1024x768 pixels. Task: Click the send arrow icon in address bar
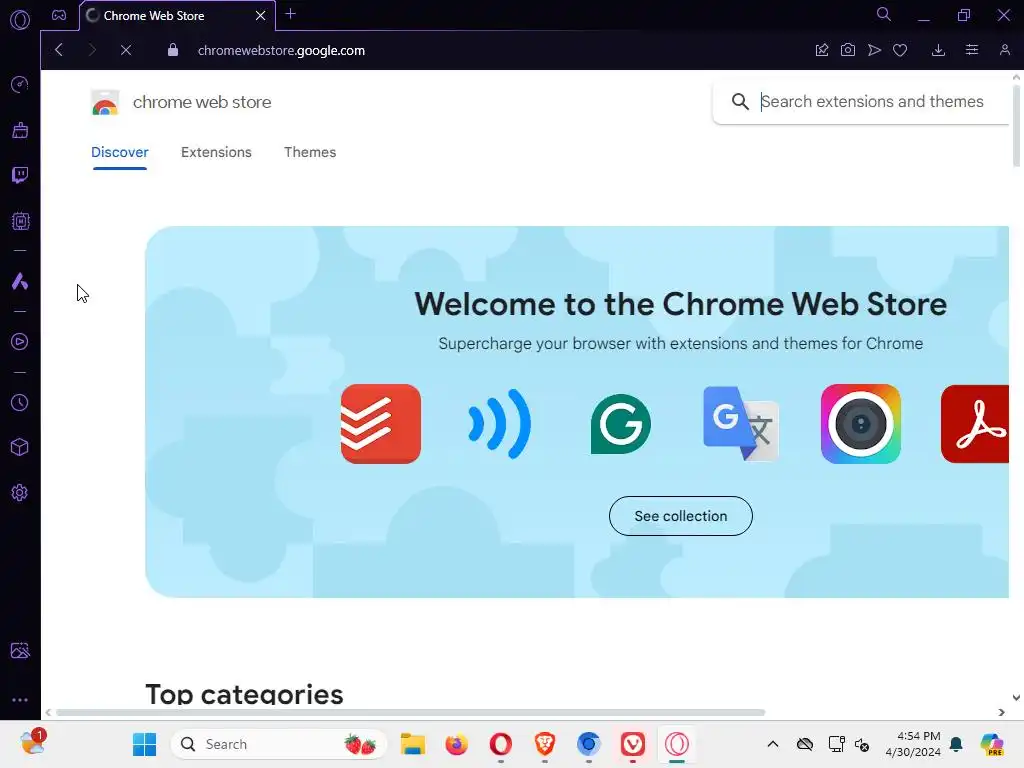[x=874, y=50]
